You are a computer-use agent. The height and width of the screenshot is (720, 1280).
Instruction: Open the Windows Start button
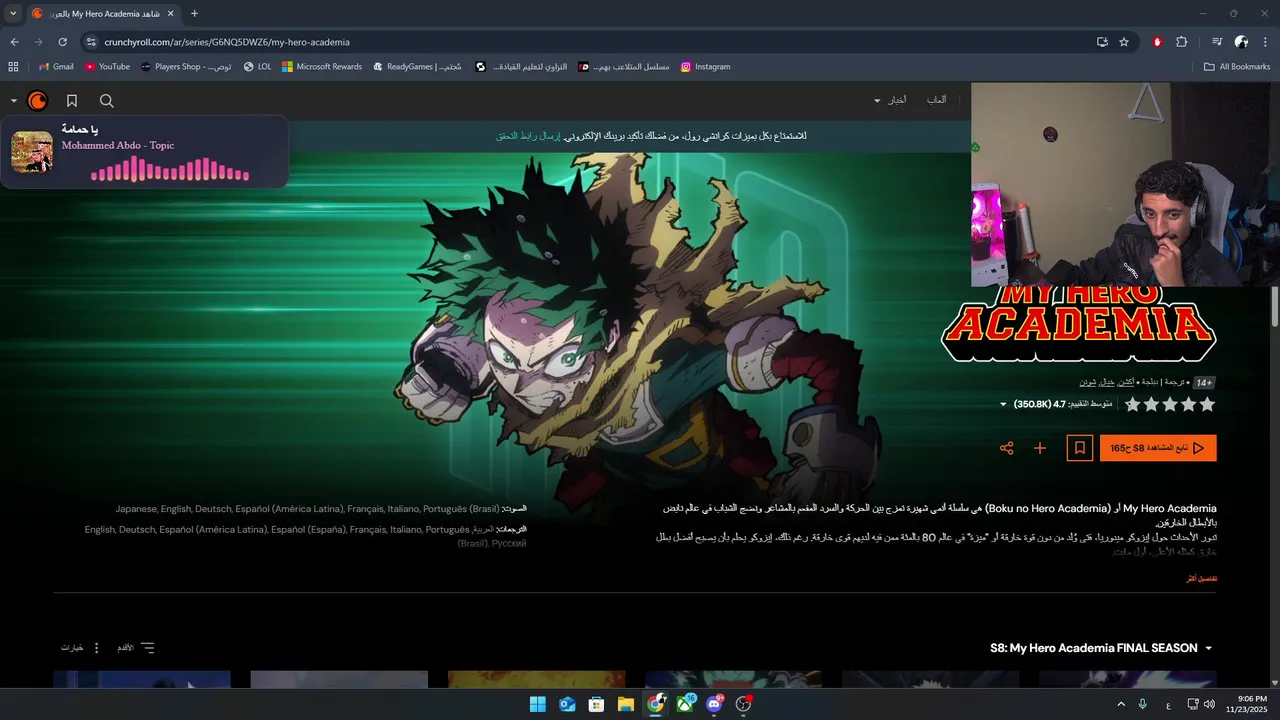(x=538, y=704)
